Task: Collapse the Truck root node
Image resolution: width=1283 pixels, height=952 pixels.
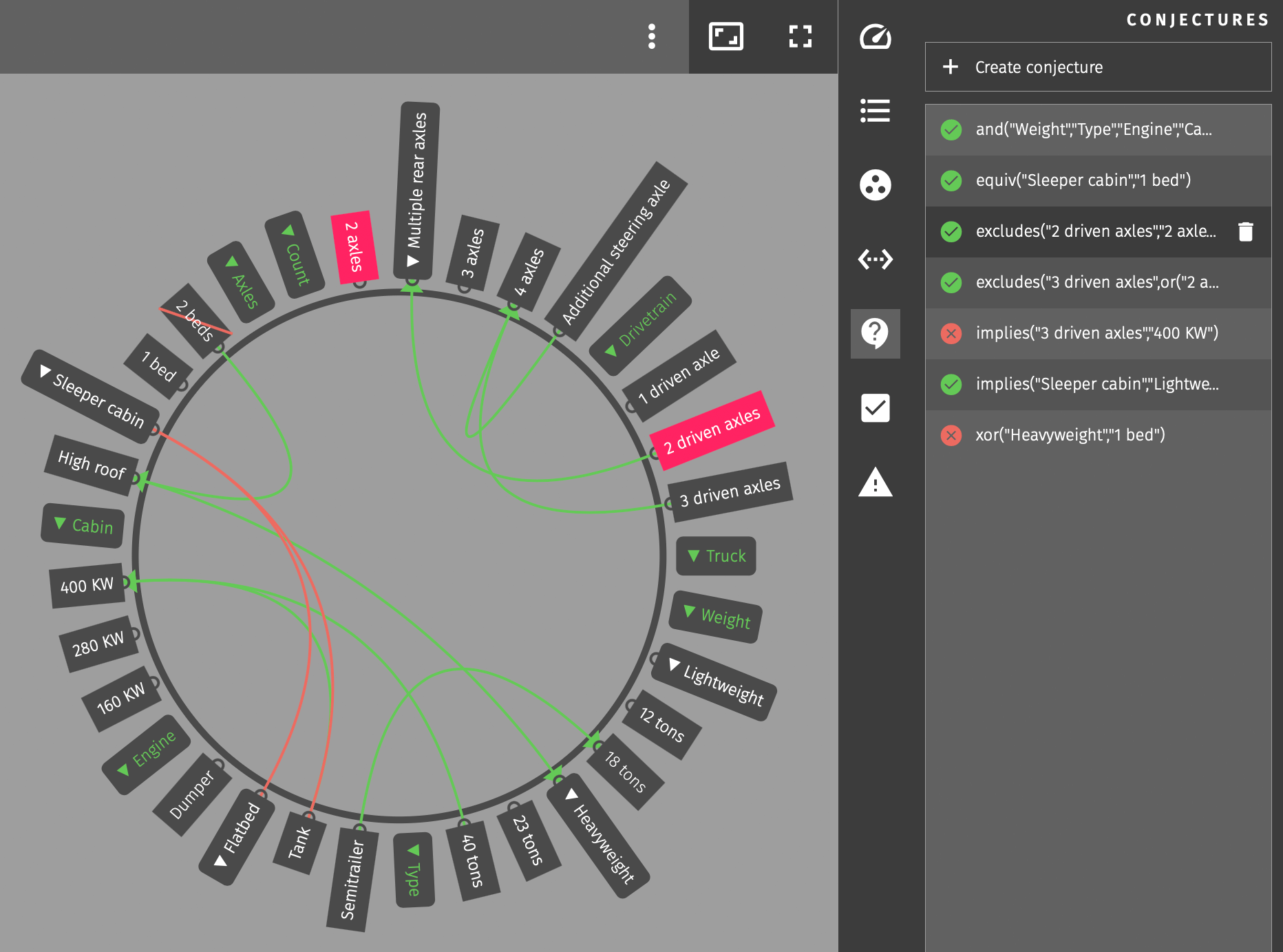Action: click(716, 556)
